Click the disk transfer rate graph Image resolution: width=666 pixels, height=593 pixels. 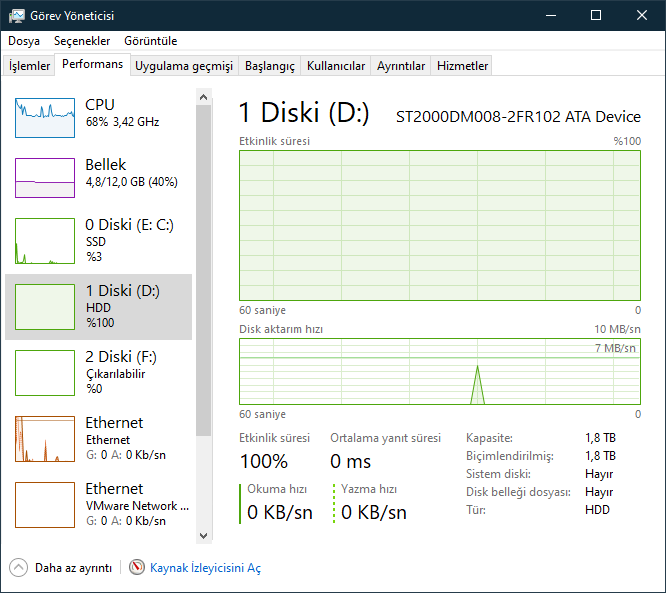(x=440, y=371)
